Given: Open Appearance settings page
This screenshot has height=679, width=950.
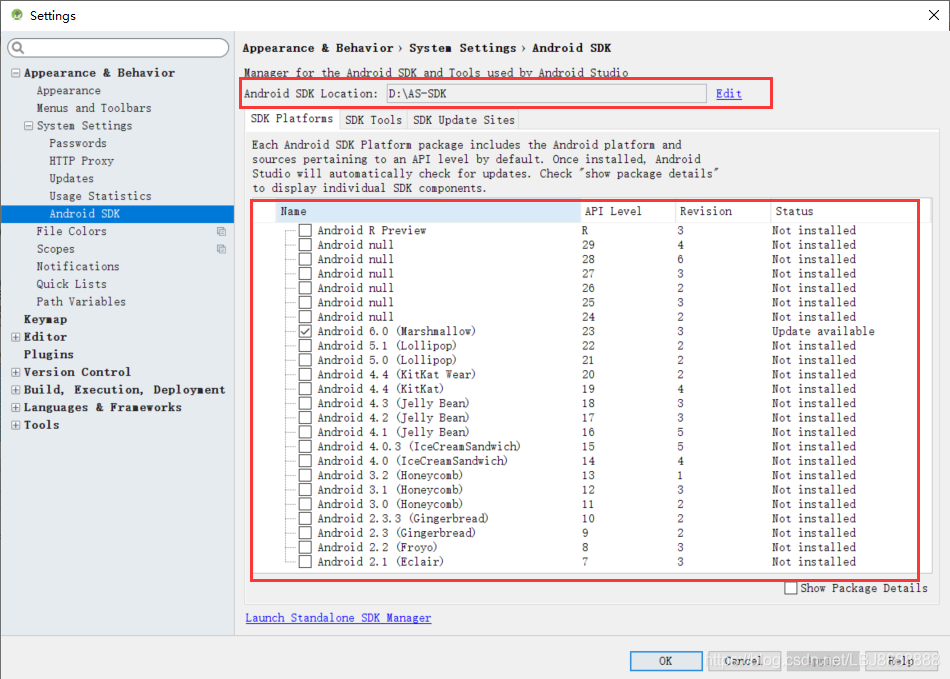Looking at the screenshot, I should tap(68, 90).
